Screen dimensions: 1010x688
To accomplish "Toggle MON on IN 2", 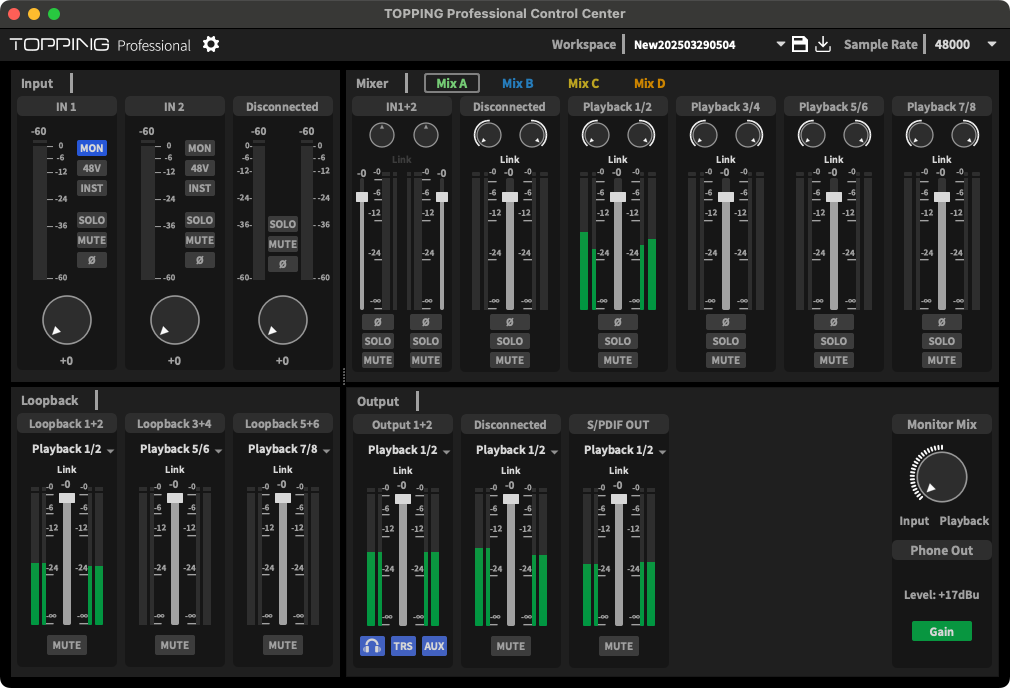I will 200,148.
